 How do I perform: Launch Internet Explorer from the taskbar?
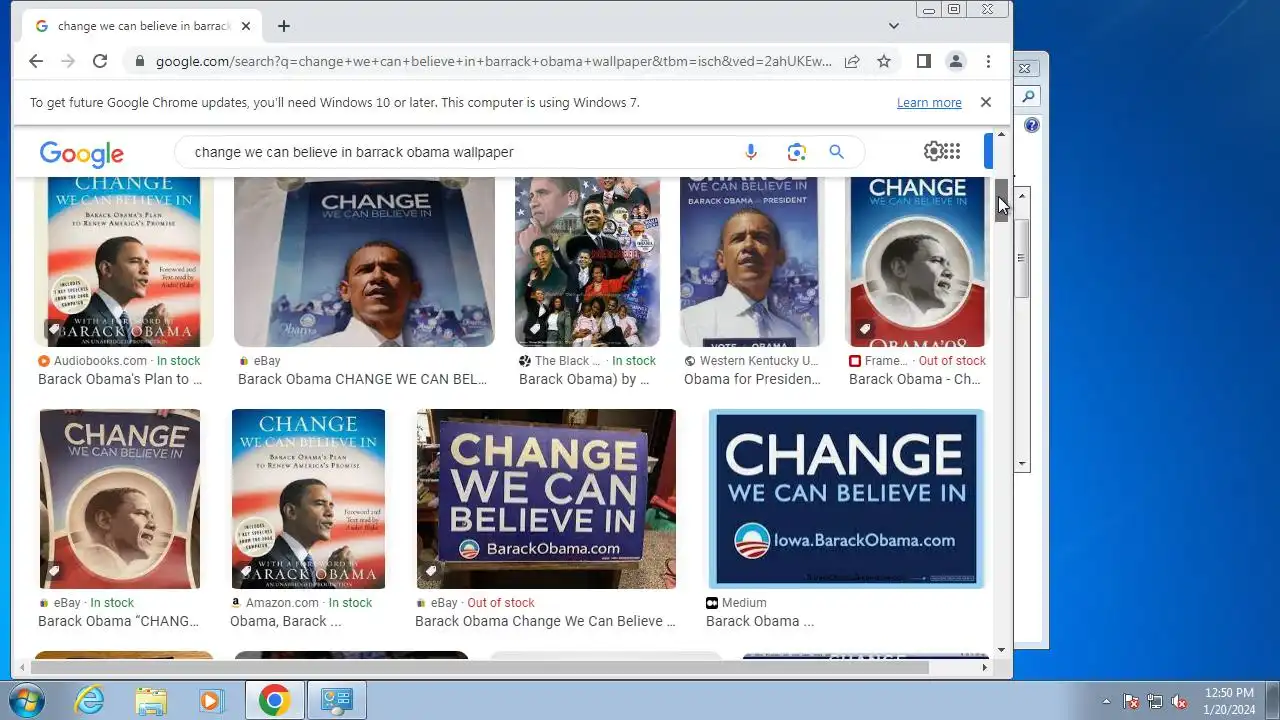point(90,700)
